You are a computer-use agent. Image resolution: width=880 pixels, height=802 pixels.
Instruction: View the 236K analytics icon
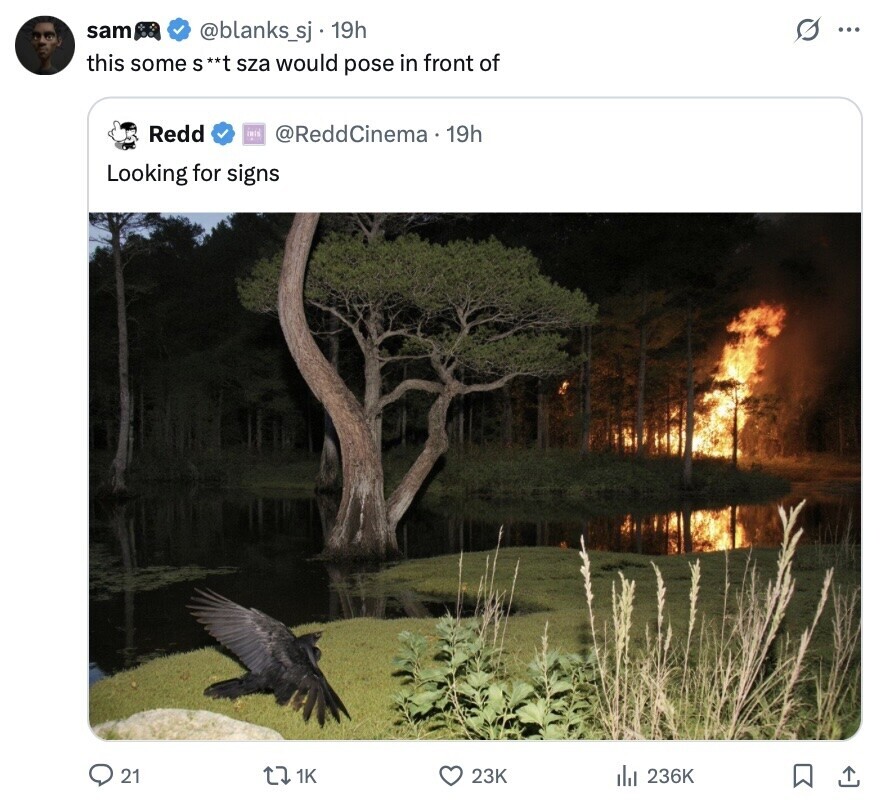coord(627,775)
